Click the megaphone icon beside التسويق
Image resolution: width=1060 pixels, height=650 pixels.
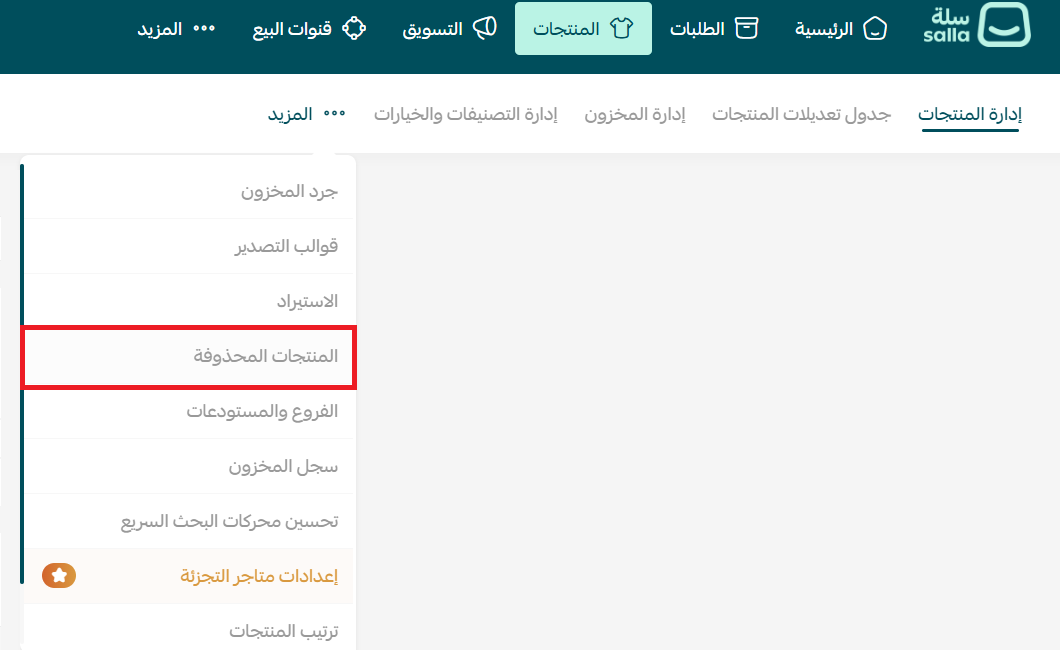click(x=485, y=28)
